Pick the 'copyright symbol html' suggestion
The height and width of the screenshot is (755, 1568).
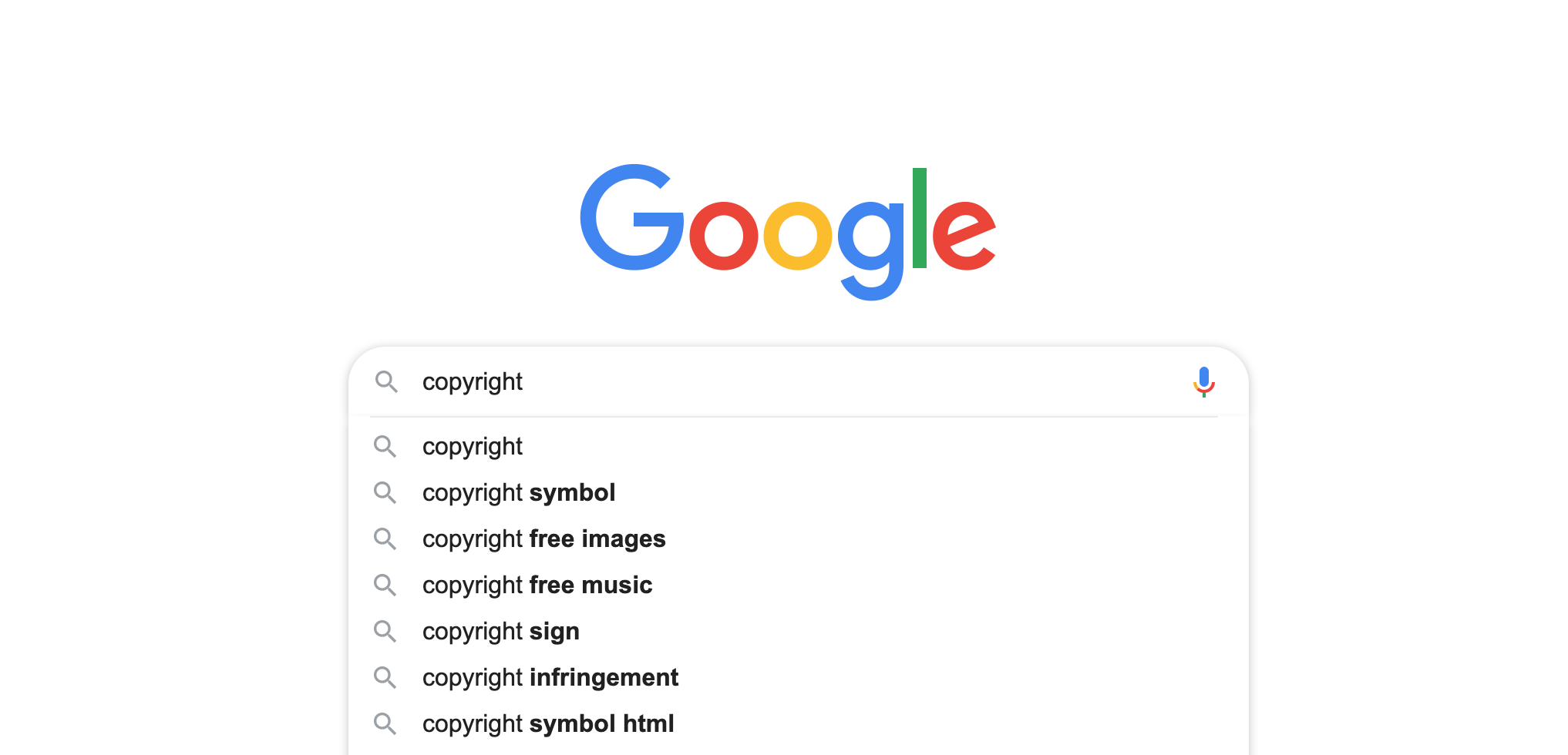(798, 723)
